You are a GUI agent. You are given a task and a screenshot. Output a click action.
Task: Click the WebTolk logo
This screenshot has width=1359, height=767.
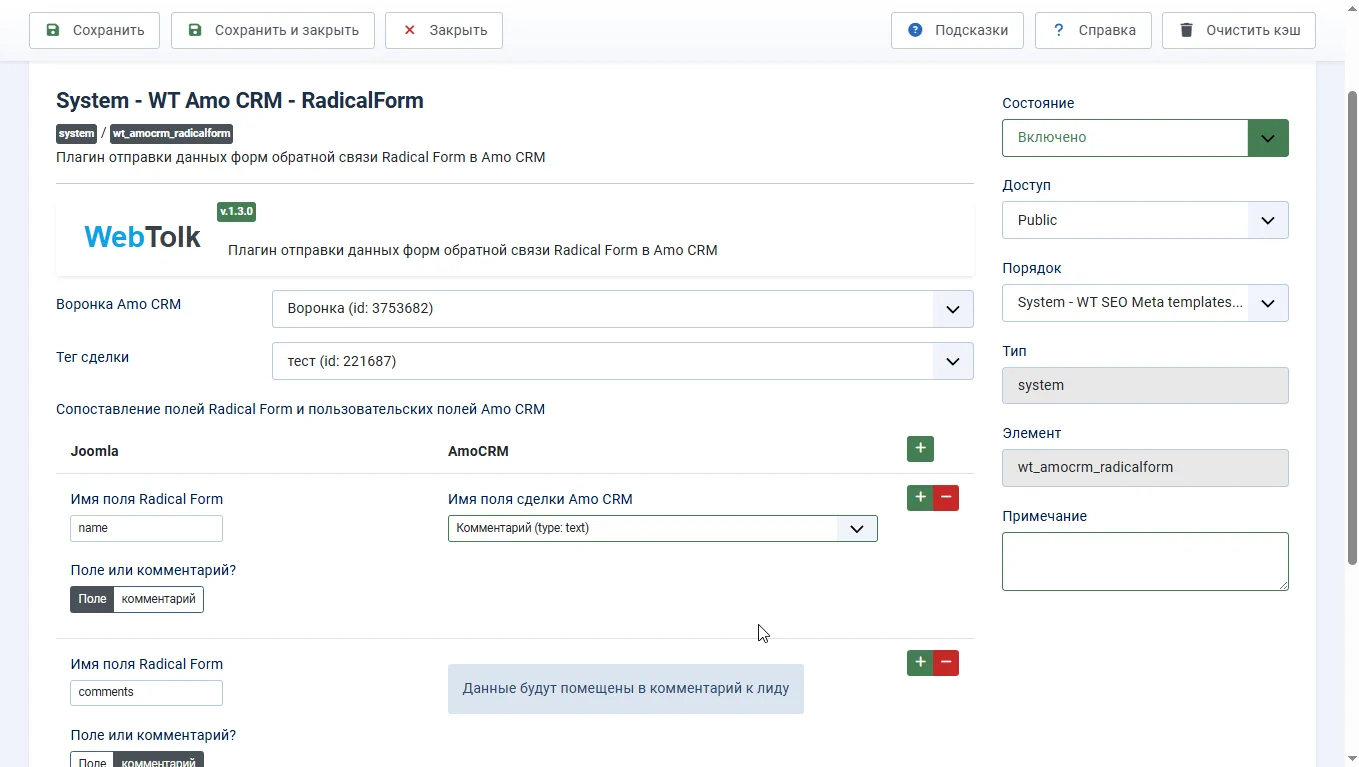pos(142,237)
